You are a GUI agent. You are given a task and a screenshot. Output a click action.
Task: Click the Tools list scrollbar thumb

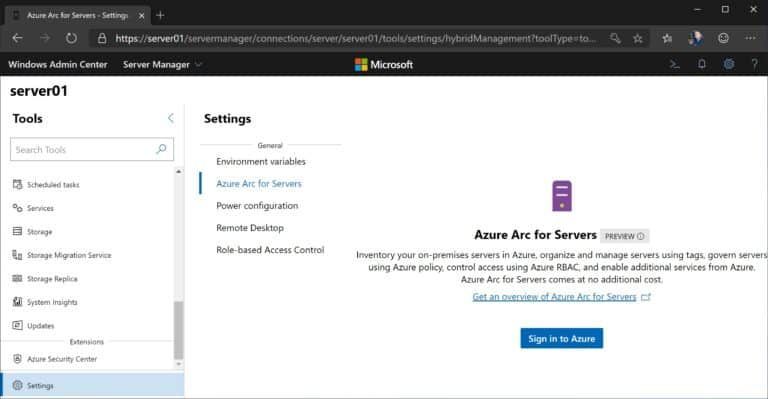[178, 330]
